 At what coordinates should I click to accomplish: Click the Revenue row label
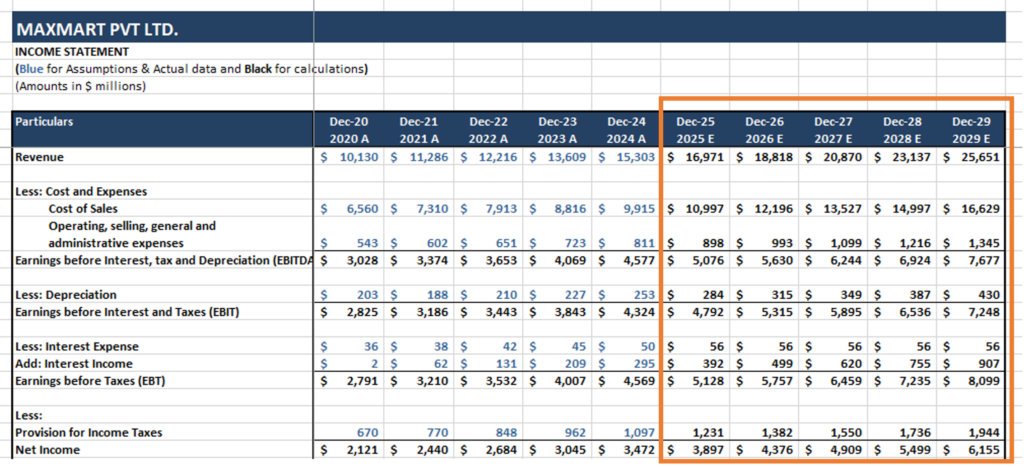click(39, 157)
